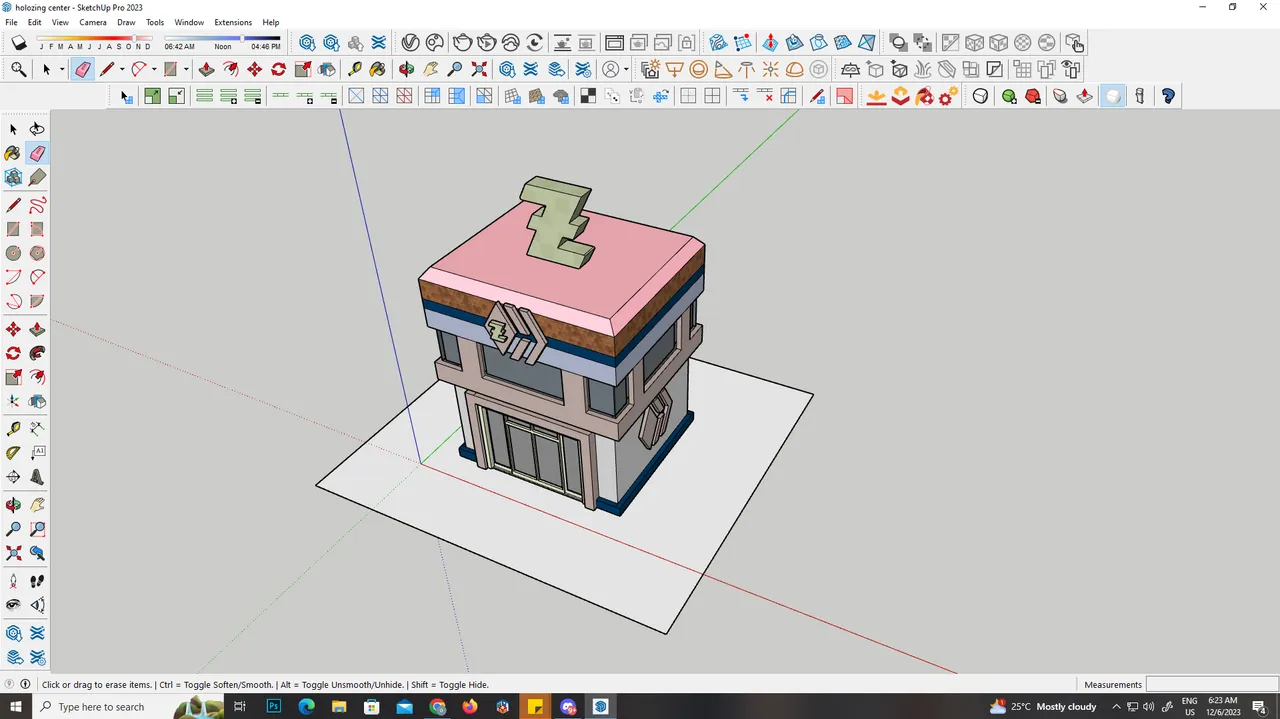Screen dimensions: 1280x719
Task: Select the Eraser tool in the top toolbar
Action: 82,69
